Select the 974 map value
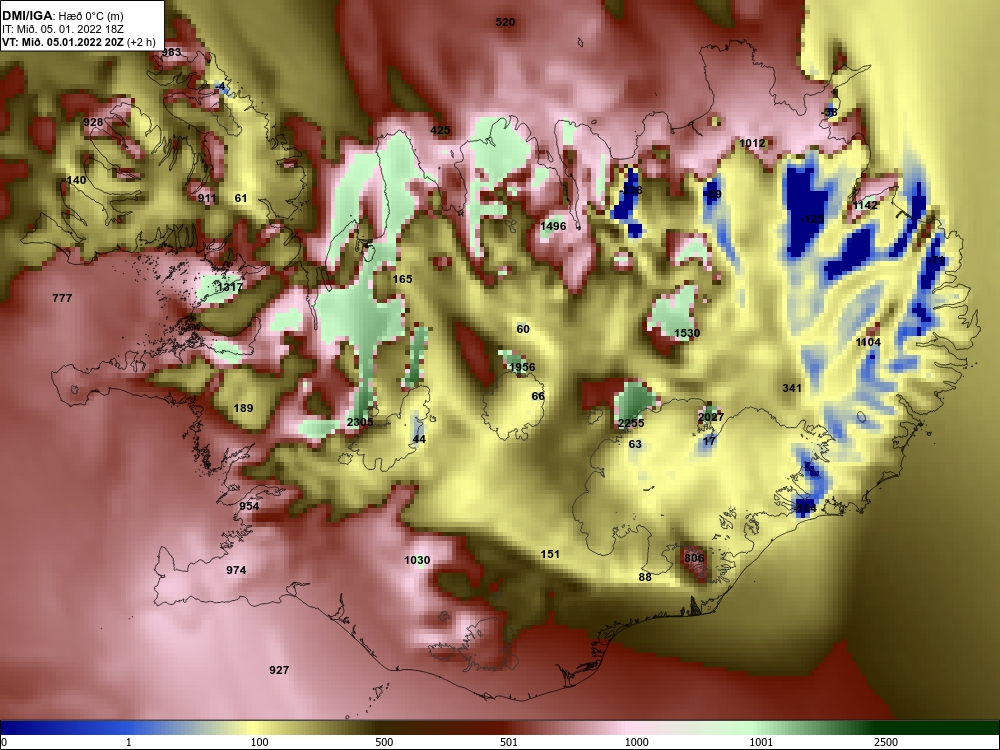 click(236, 570)
